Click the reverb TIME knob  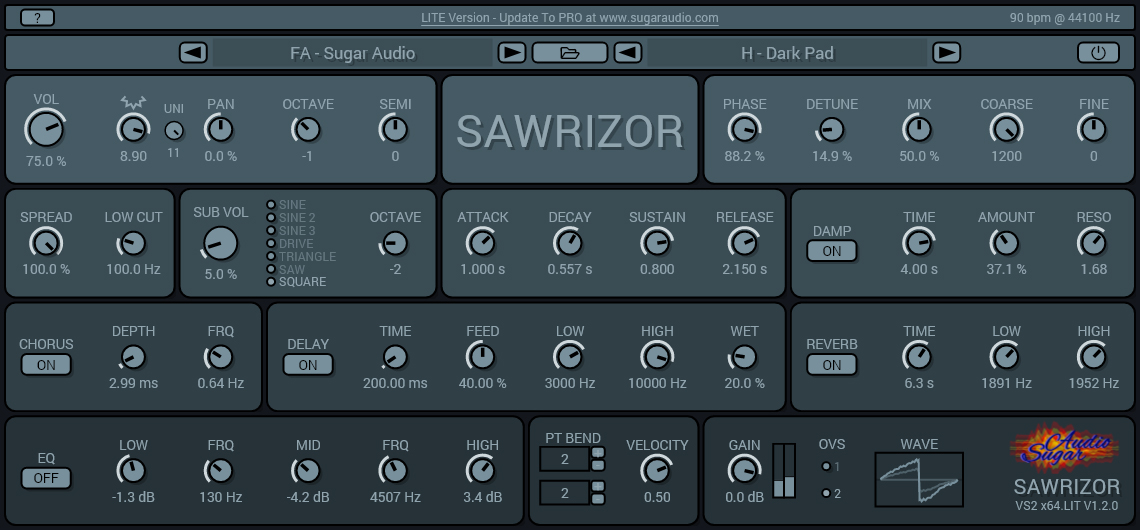tap(918, 357)
